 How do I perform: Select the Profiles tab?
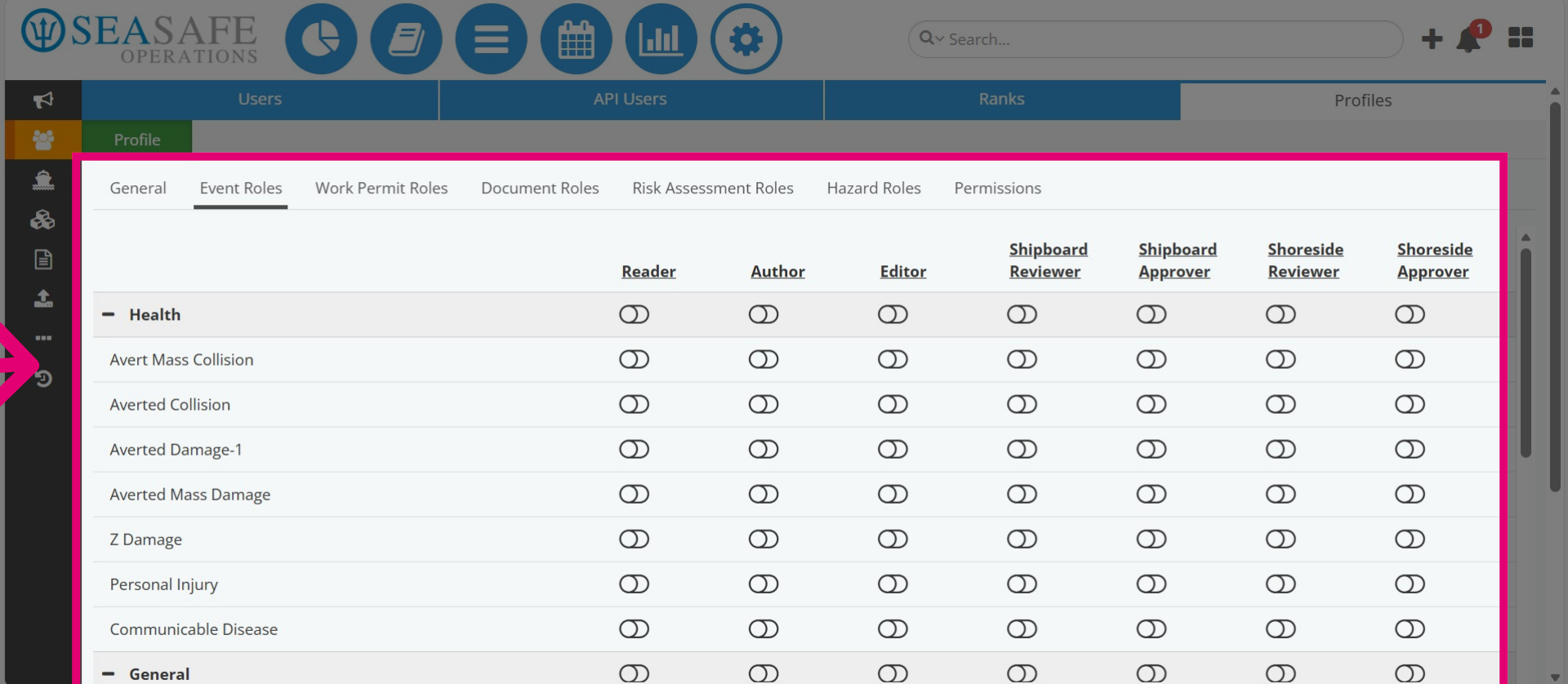1363,100
